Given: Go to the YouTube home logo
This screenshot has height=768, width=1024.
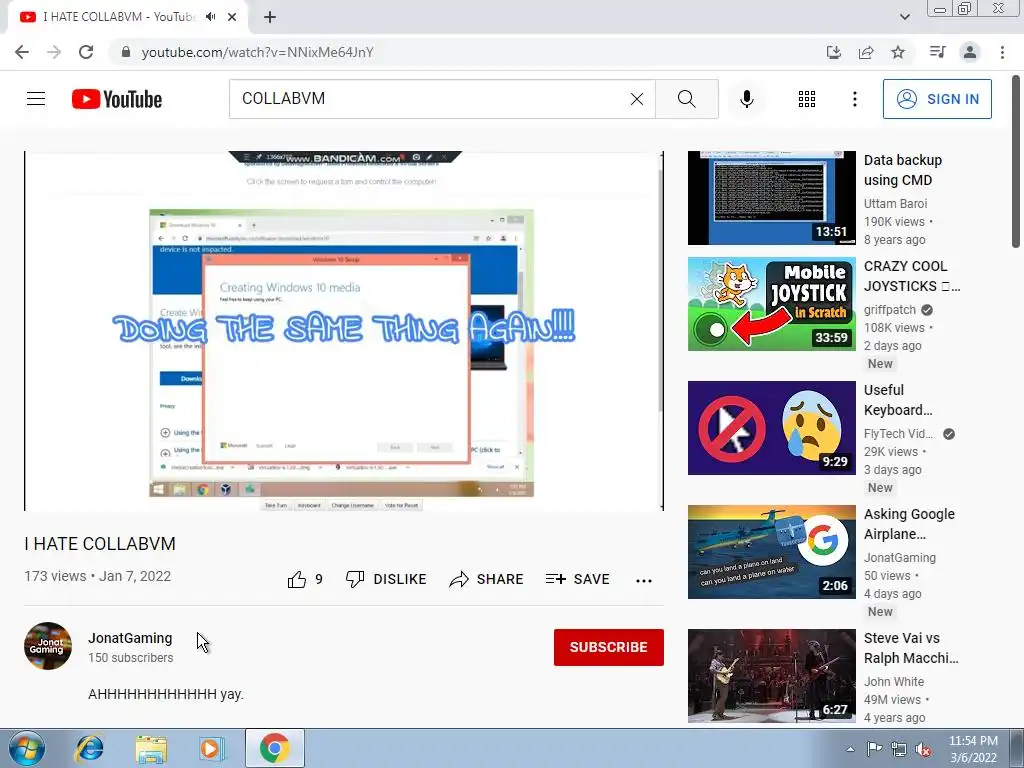Looking at the screenshot, I should 117,99.
